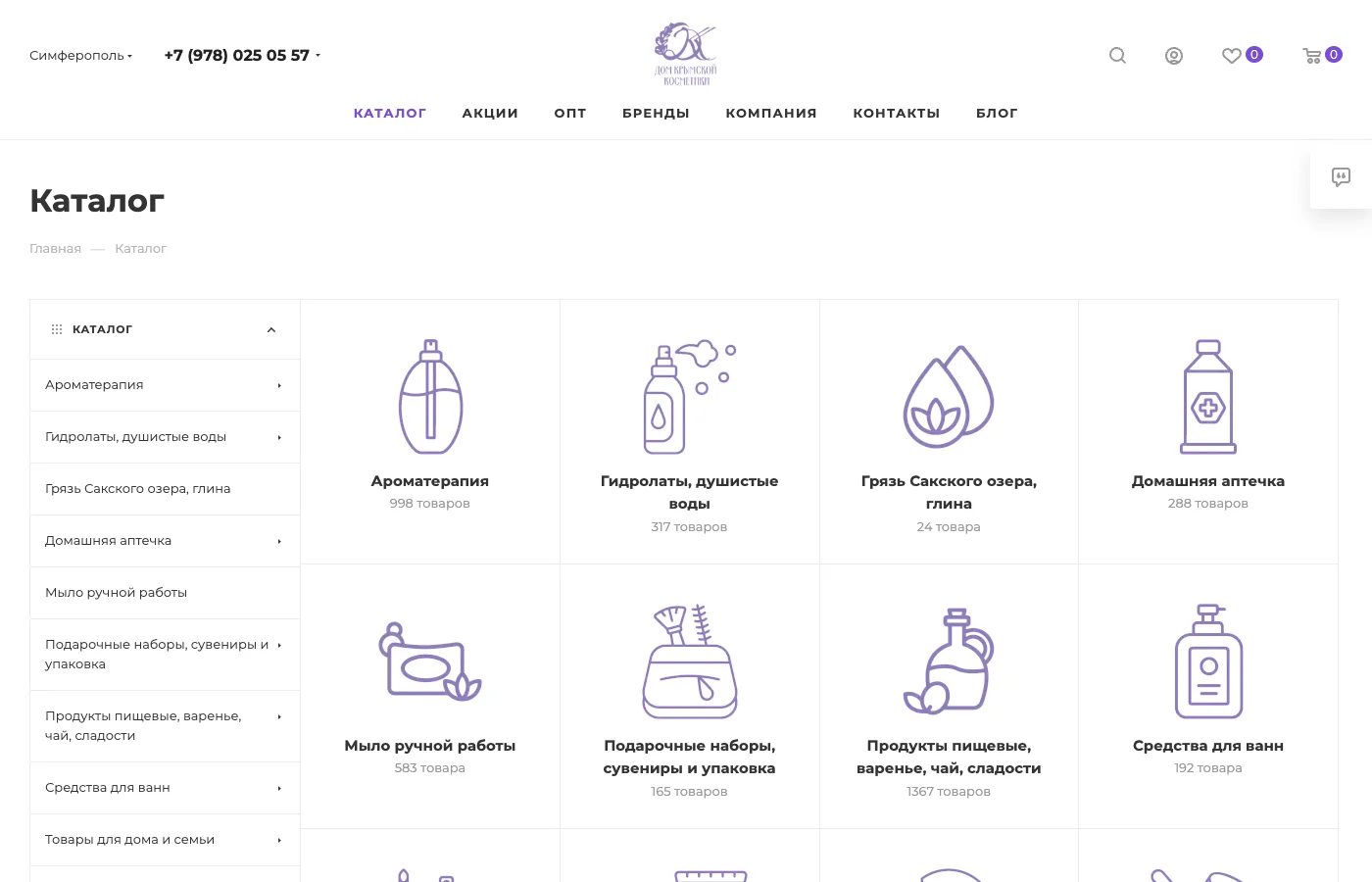
Task: Open the wishlist heart icon
Action: (x=1232, y=56)
